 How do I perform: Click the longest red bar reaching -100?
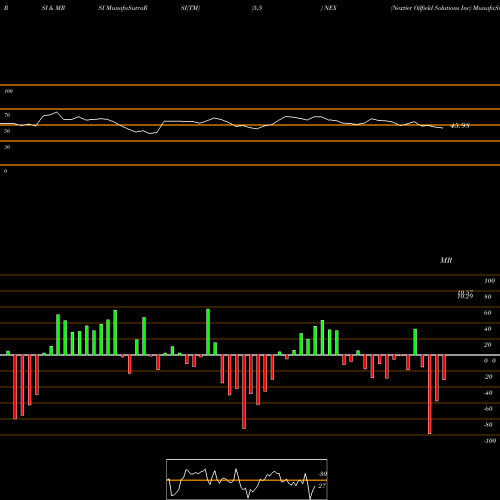pos(429,394)
